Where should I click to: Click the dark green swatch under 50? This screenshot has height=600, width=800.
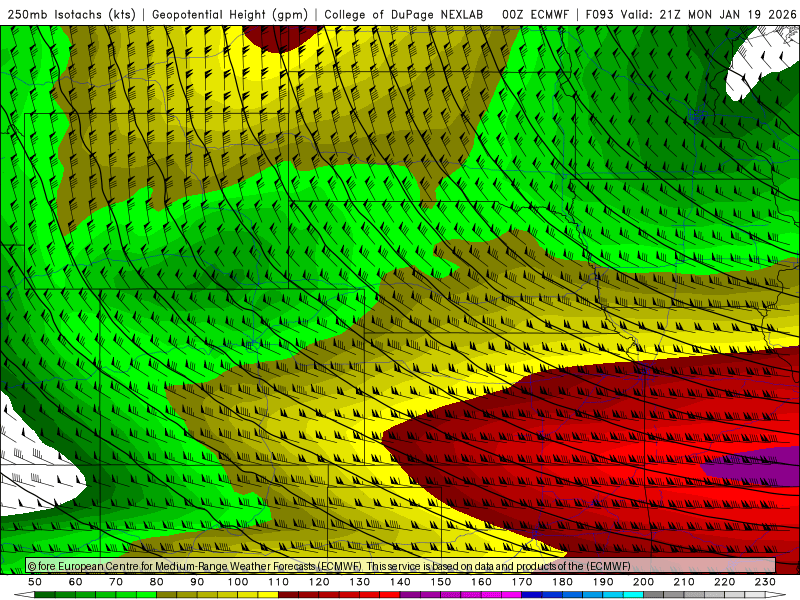45,595
